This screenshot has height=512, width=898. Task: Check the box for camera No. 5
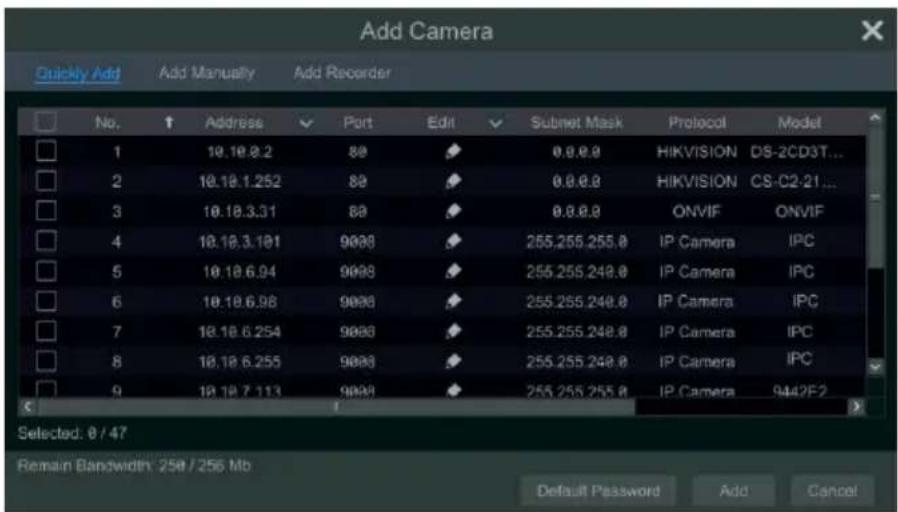coord(46,271)
